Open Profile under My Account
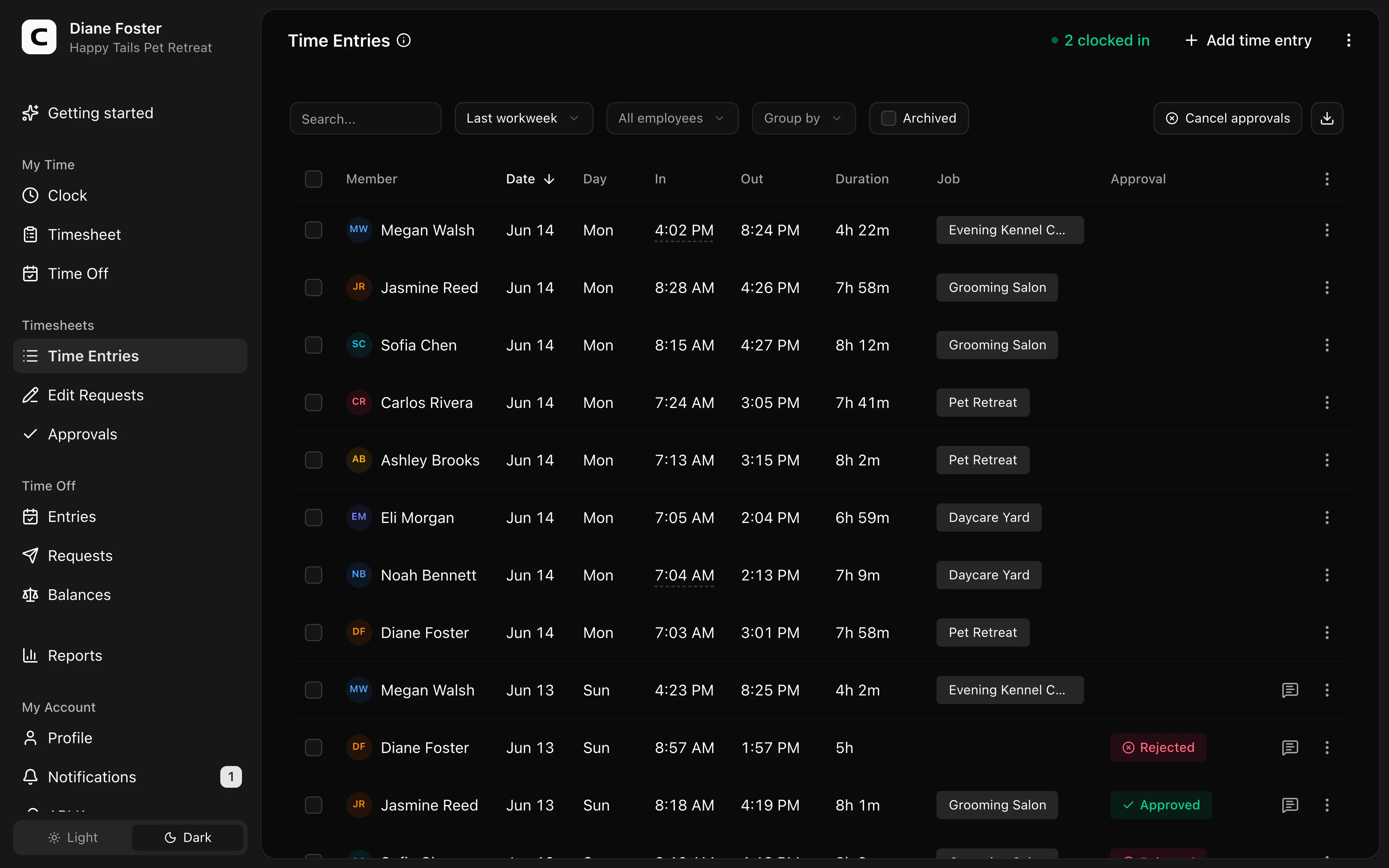This screenshot has width=1389, height=868. [130, 738]
